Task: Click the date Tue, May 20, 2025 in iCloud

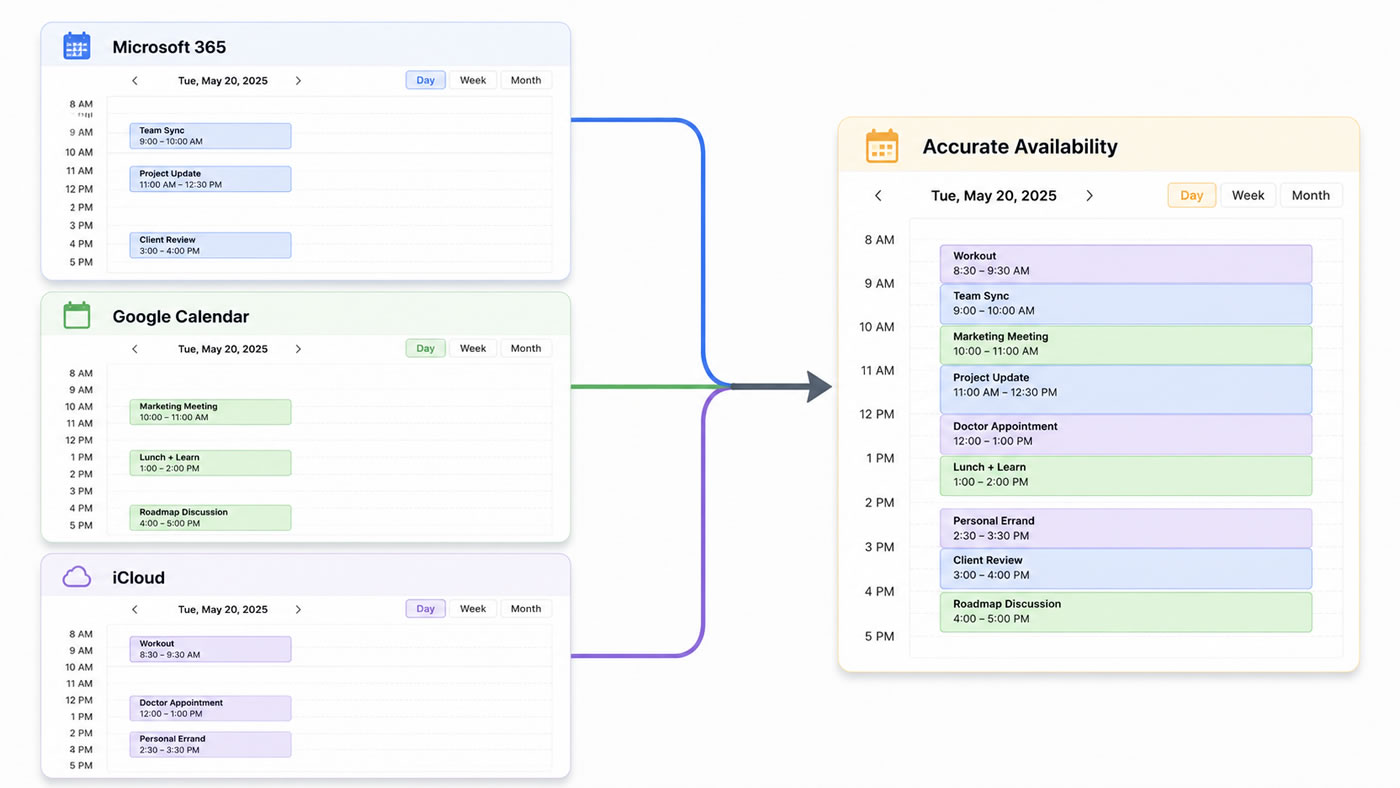Action: tap(223, 609)
